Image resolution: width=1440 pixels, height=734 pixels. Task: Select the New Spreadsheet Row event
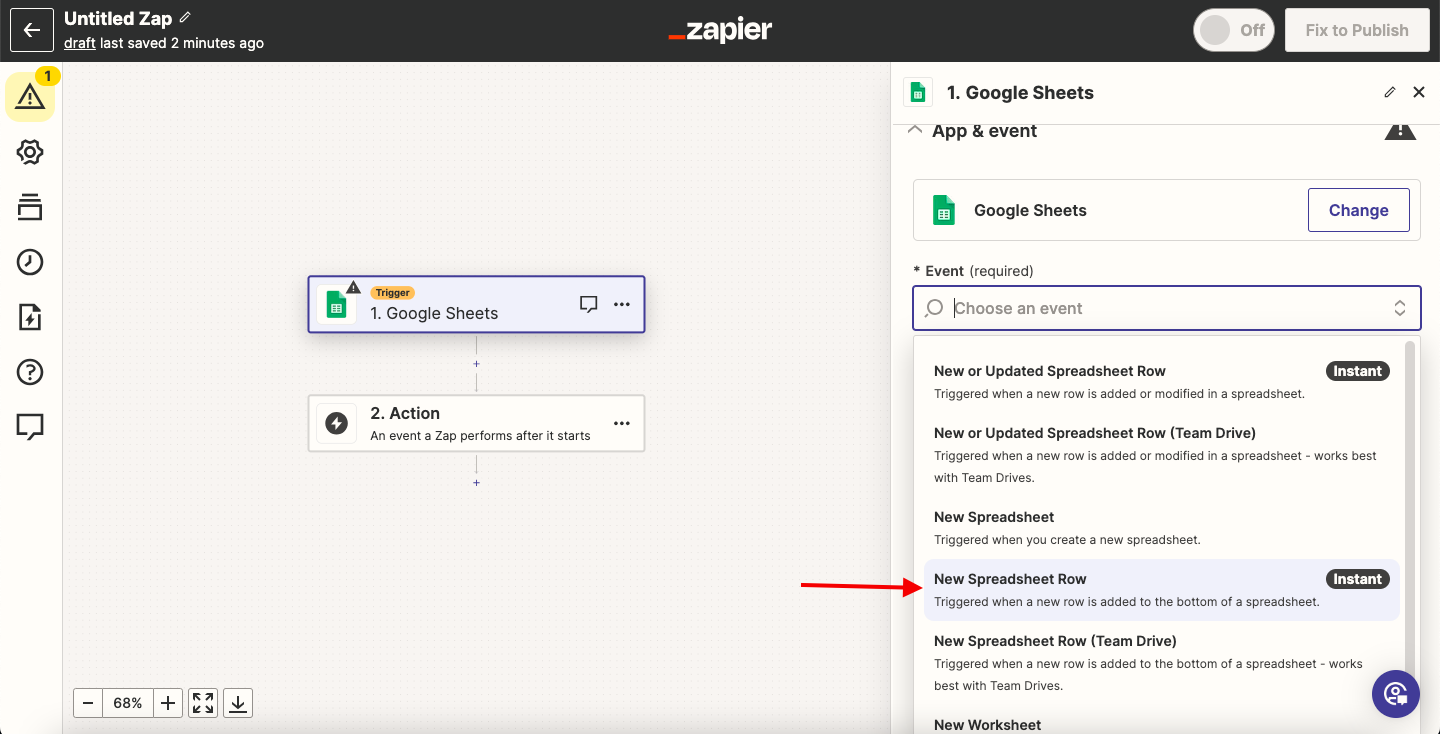coord(1161,590)
